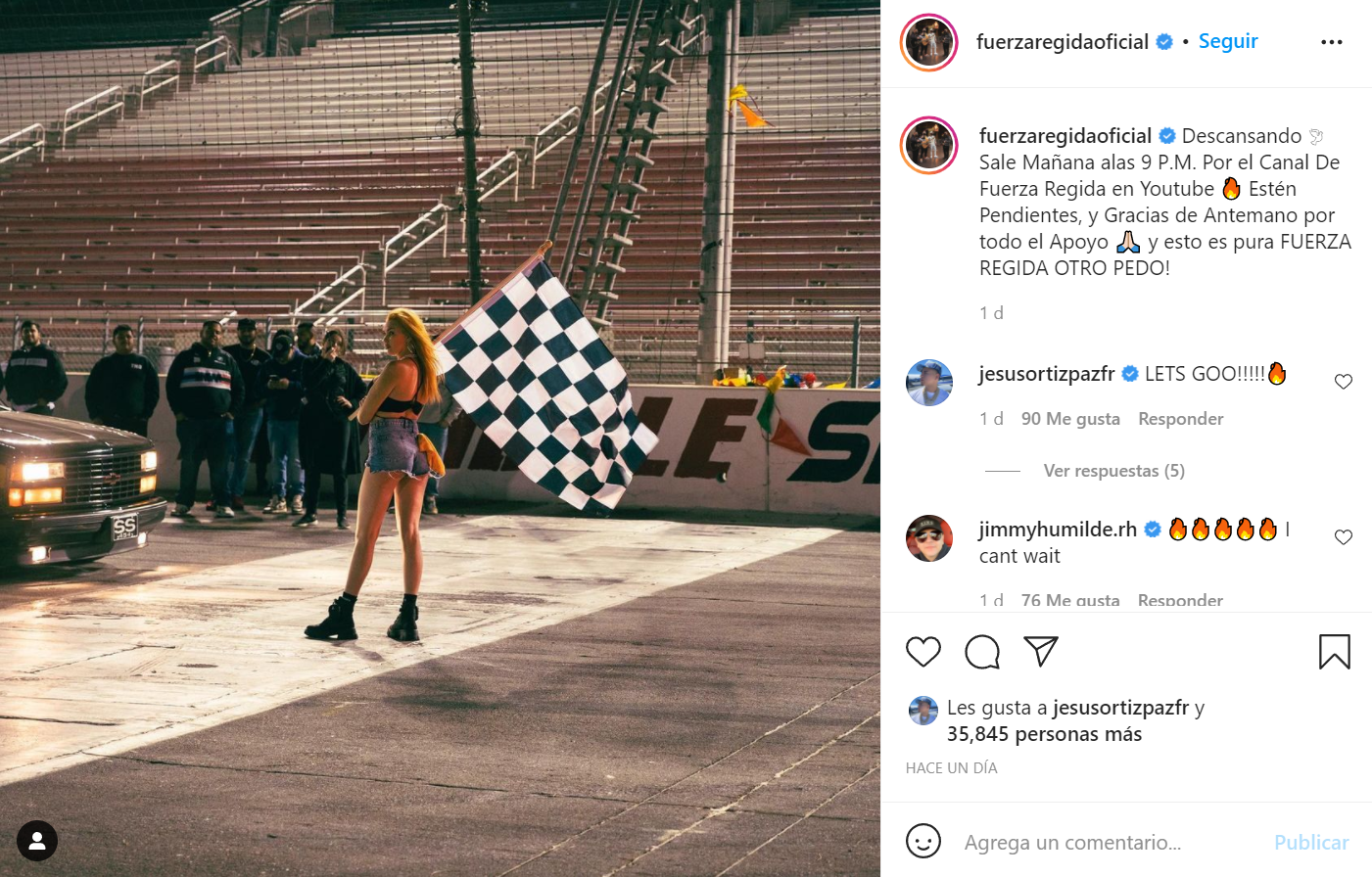Toggle like on jesusortizpazfr's comment heart
The image size is (1372, 877).
pyautogui.click(x=1343, y=382)
